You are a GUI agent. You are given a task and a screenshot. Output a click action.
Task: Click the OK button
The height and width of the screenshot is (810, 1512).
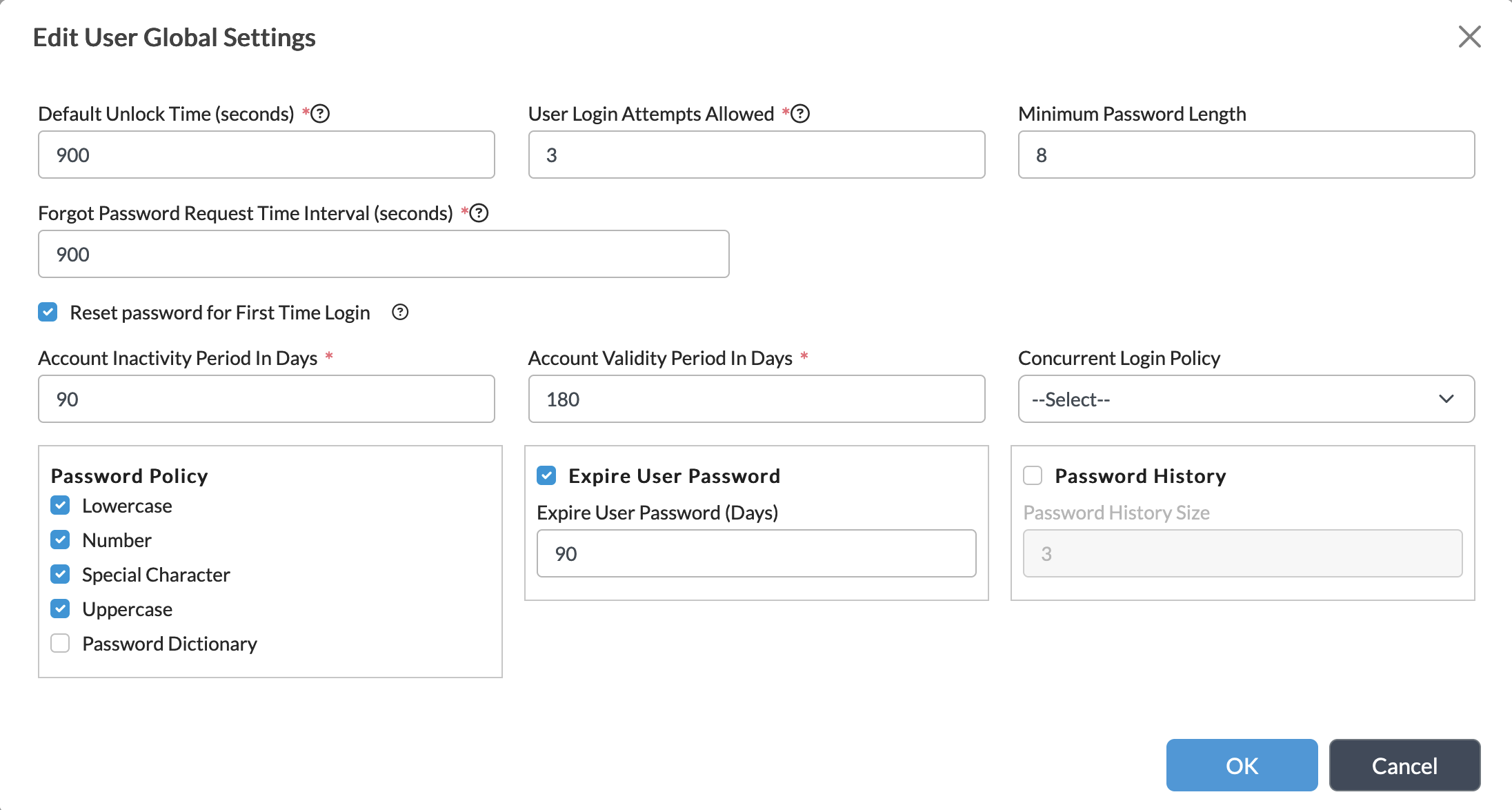[x=1241, y=765]
